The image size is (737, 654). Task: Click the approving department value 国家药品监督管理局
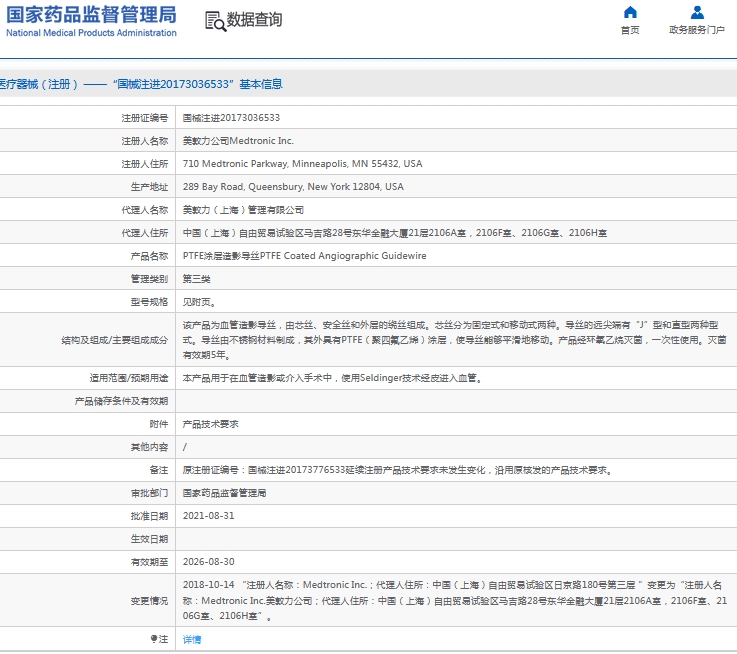(x=224, y=493)
